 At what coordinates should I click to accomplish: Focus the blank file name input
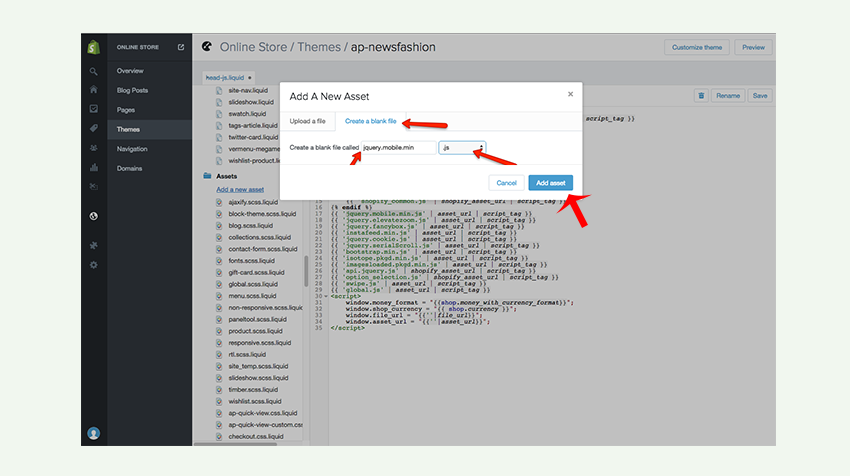(x=398, y=147)
